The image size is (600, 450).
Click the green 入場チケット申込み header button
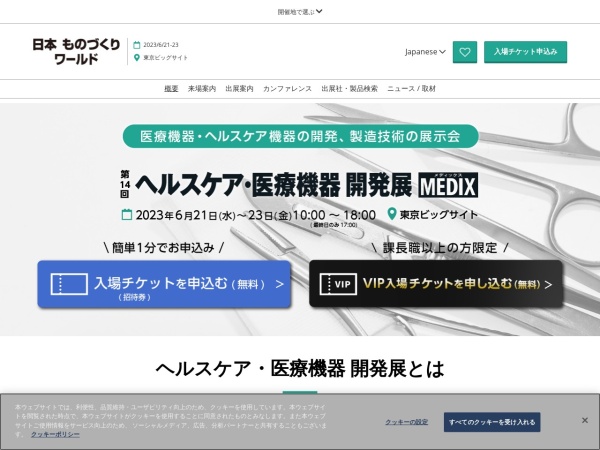[525, 52]
